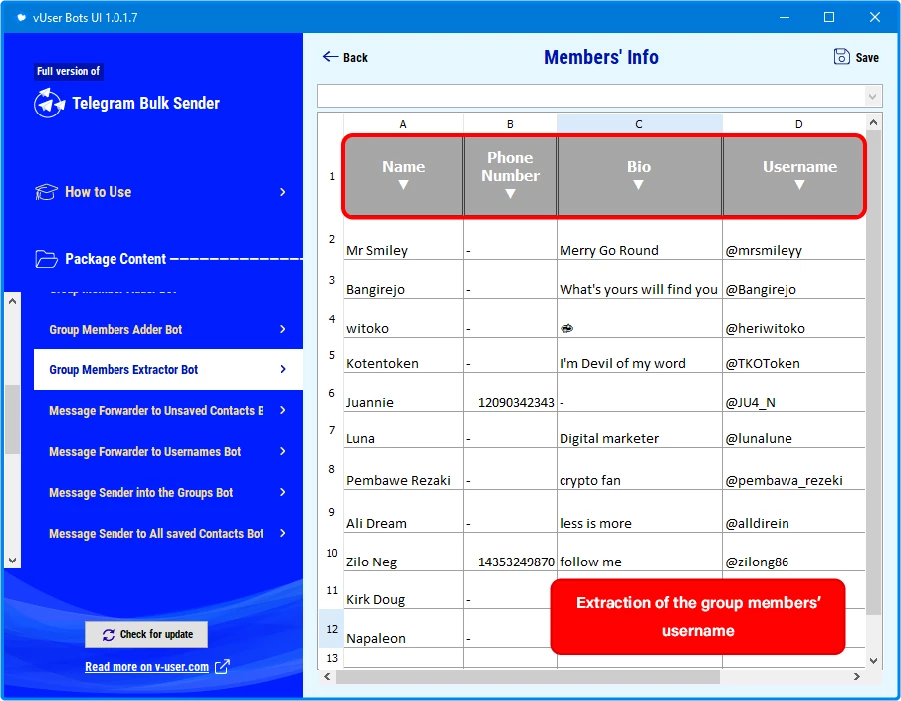Open the Name column filter arrow

[x=403, y=185]
